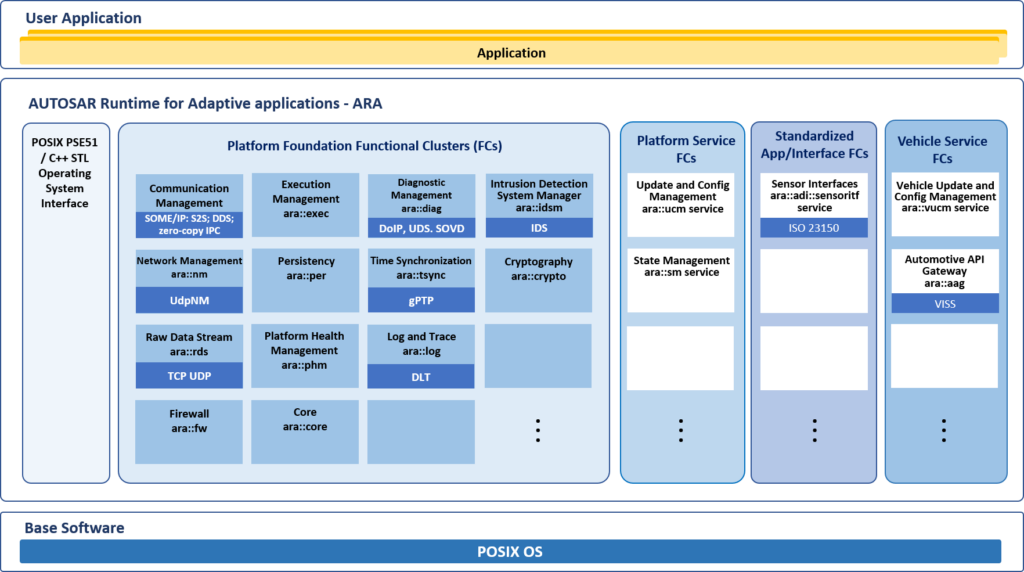
Task: Click the VISS label under Automotive API Gateway
Action: [945, 303]
